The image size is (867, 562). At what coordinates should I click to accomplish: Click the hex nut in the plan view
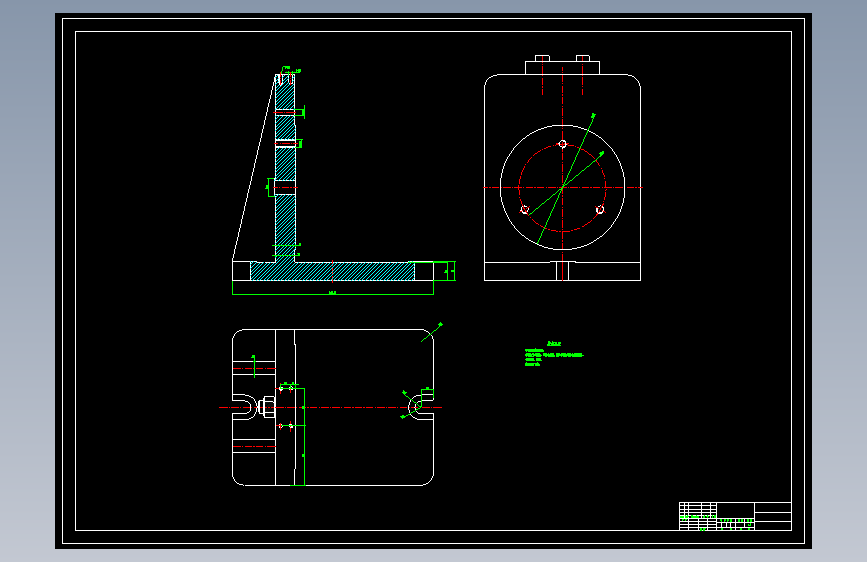point(267,408)
